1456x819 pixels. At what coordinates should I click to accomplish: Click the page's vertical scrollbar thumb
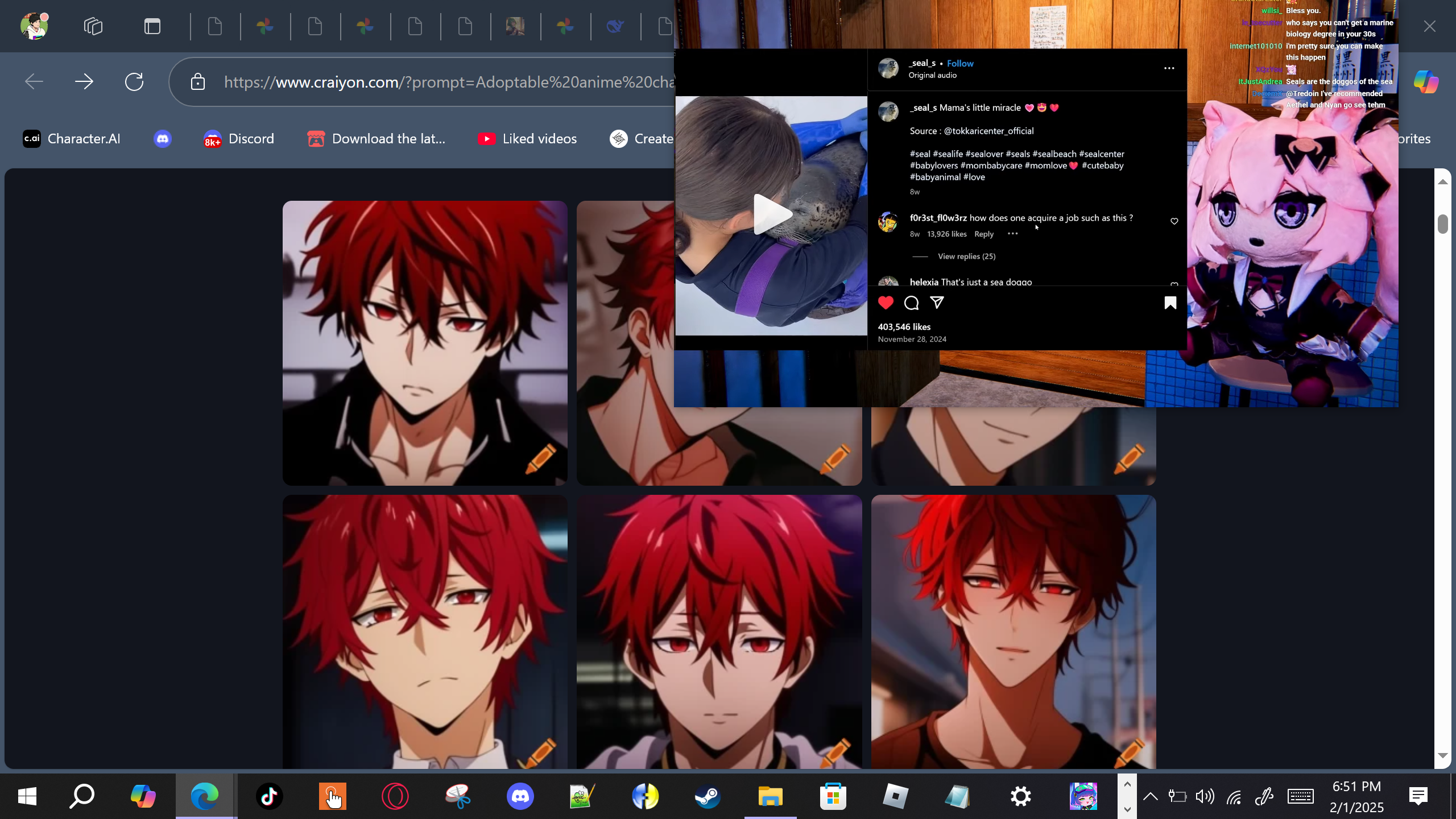click(1442, 224)
